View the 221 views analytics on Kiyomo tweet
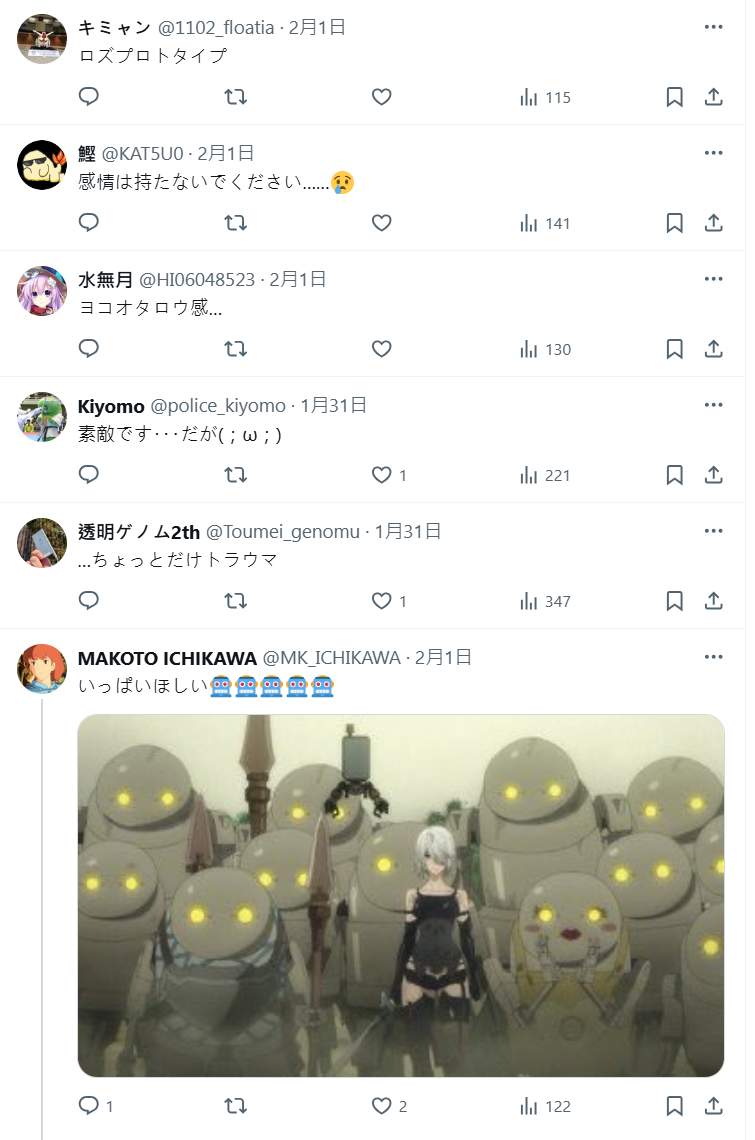Screen dimensions: 755x1140 click(545, 475)
